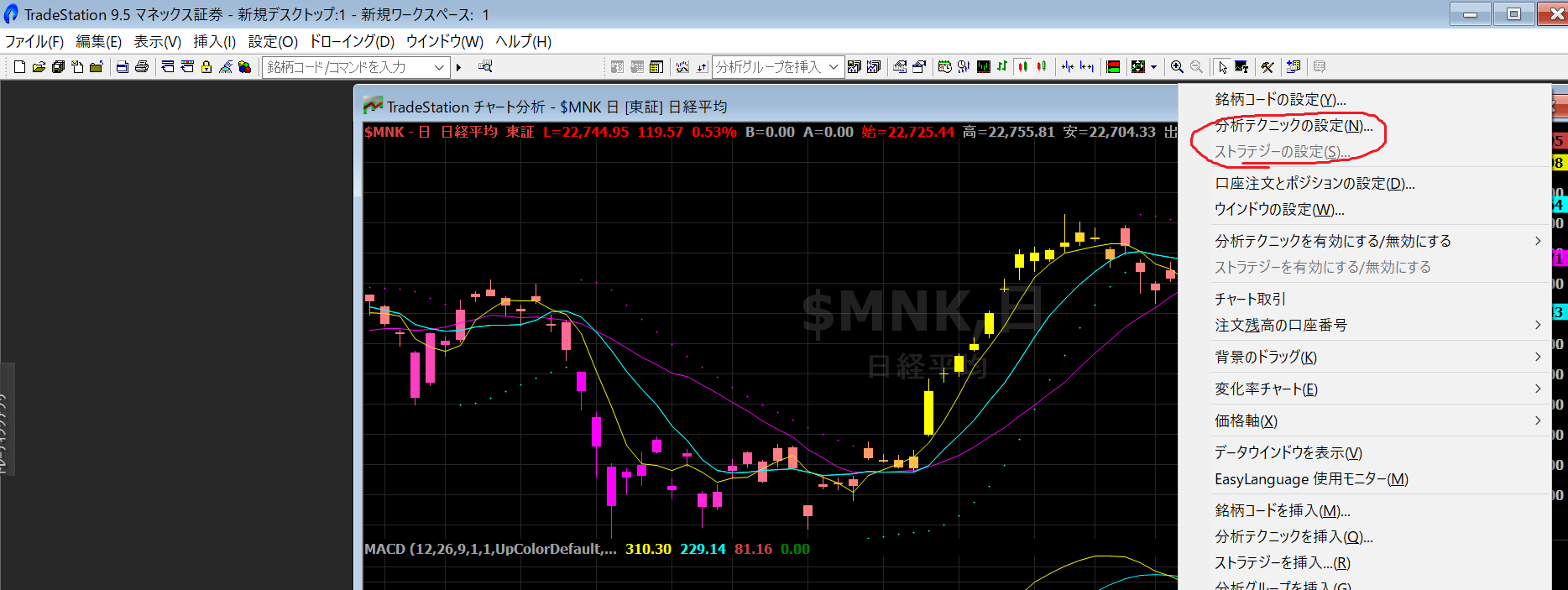This screenshot has width=1568, height=590.
Task: Expand the 注文残高の口座番号 submenu
Action: (x=1364, y=325)
